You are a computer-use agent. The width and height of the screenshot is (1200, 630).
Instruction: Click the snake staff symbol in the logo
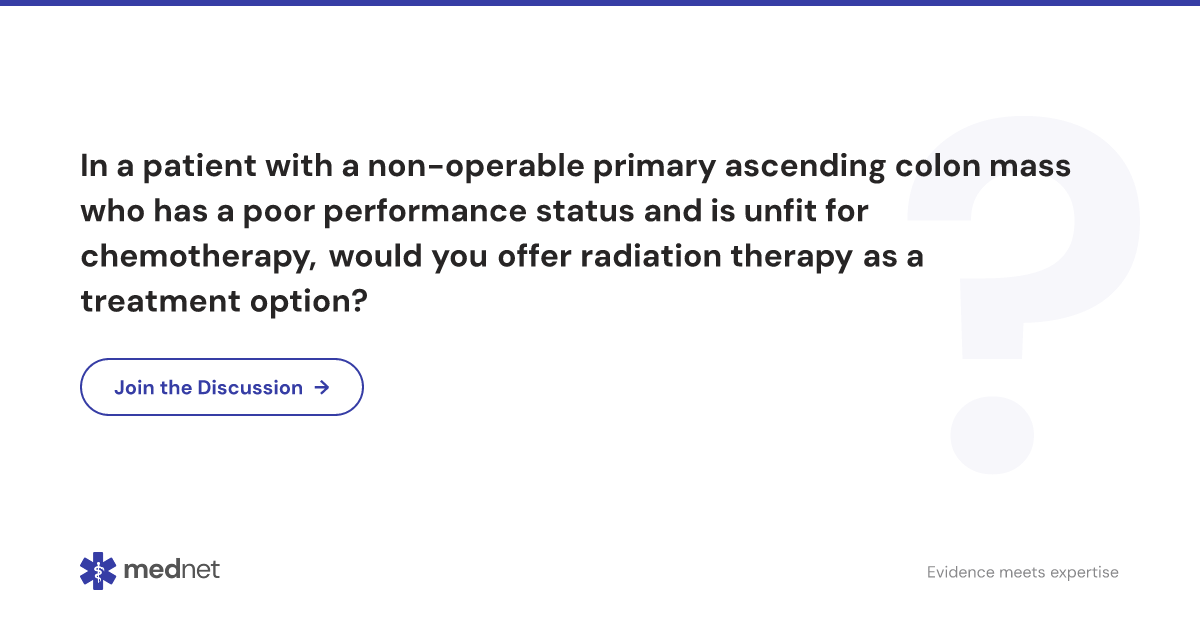(x=98, y=570)
